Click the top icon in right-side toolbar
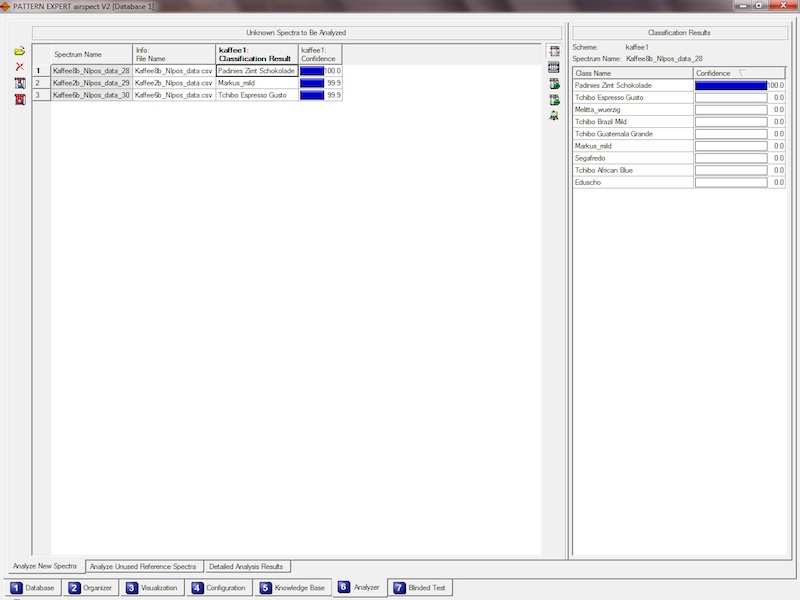The width and height of the screenshot is (800, 600). (x=554, y=51)
